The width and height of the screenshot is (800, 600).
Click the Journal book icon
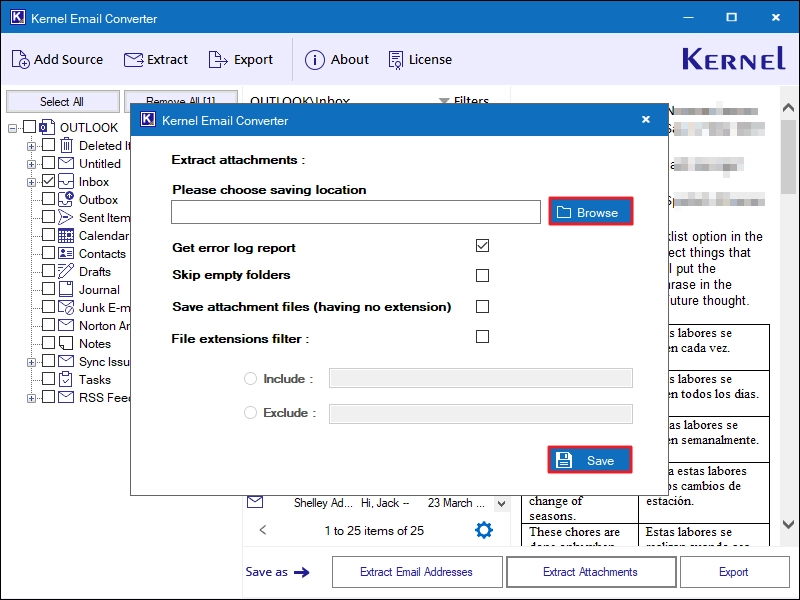[66, 289]
